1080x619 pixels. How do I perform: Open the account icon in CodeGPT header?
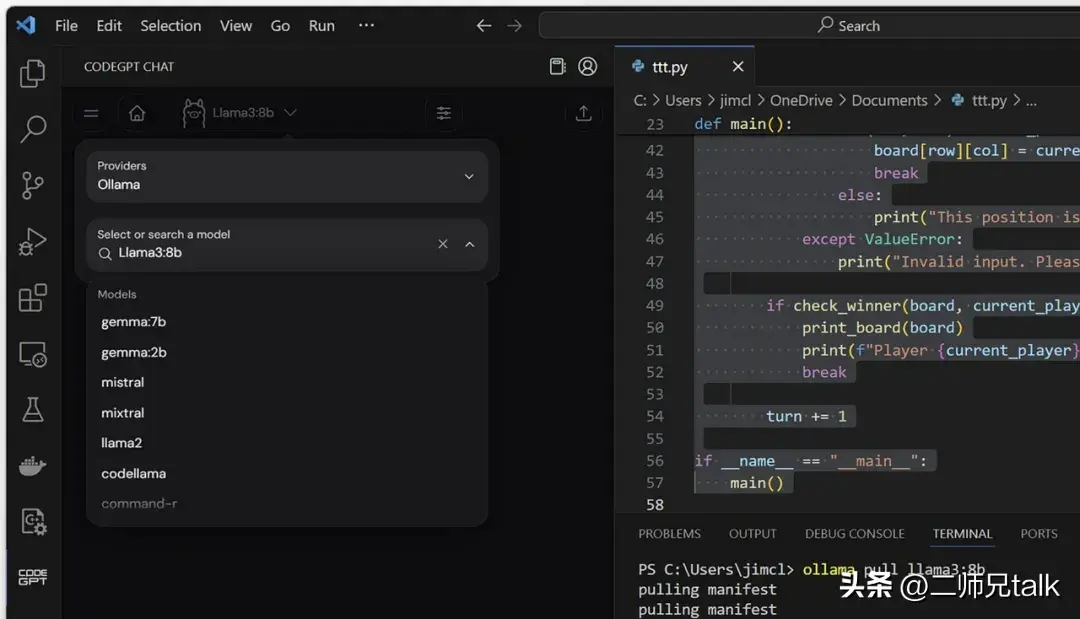[588, 65]
